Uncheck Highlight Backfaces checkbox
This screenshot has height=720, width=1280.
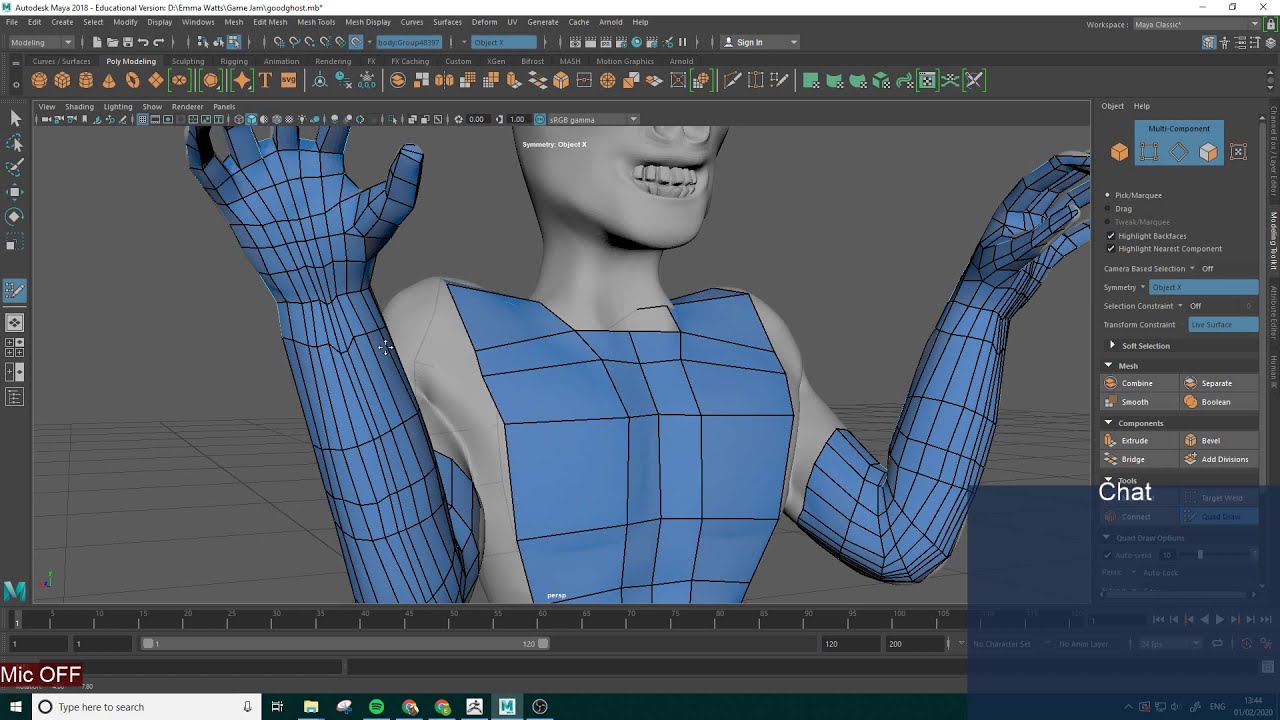click(x=1110, y=236)
